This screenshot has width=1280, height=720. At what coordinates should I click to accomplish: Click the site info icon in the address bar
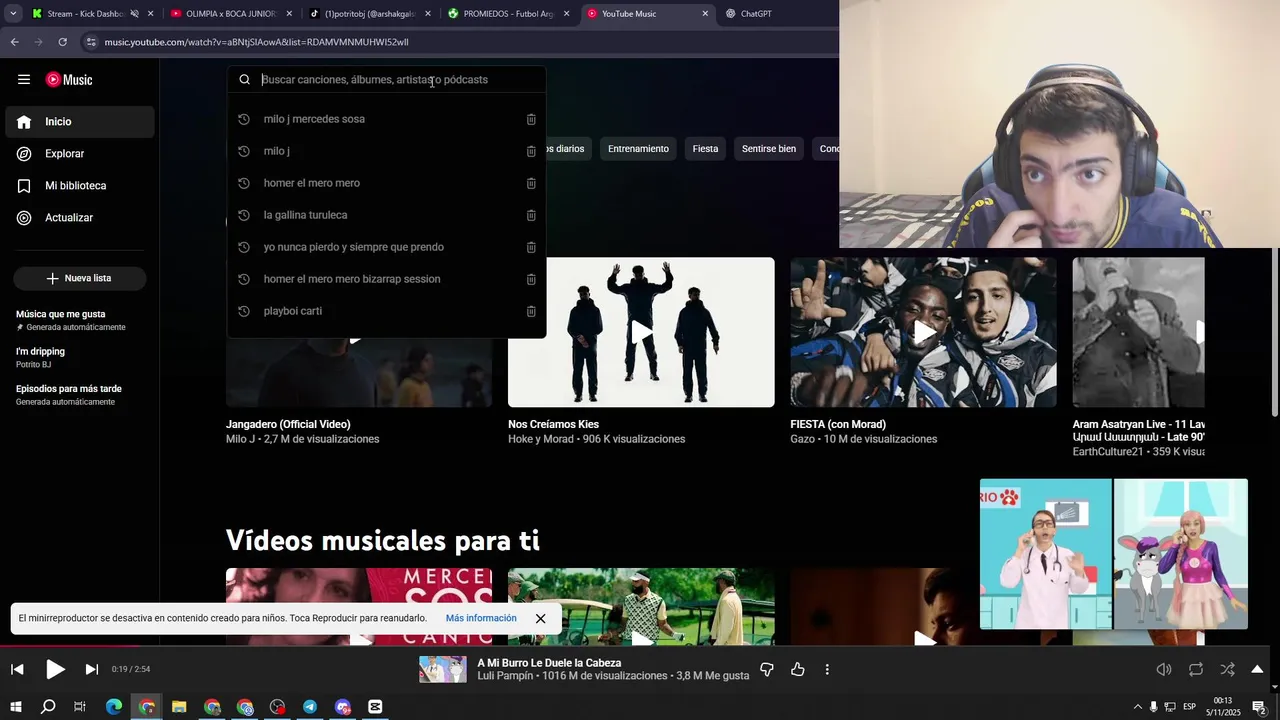click(91, 42)
